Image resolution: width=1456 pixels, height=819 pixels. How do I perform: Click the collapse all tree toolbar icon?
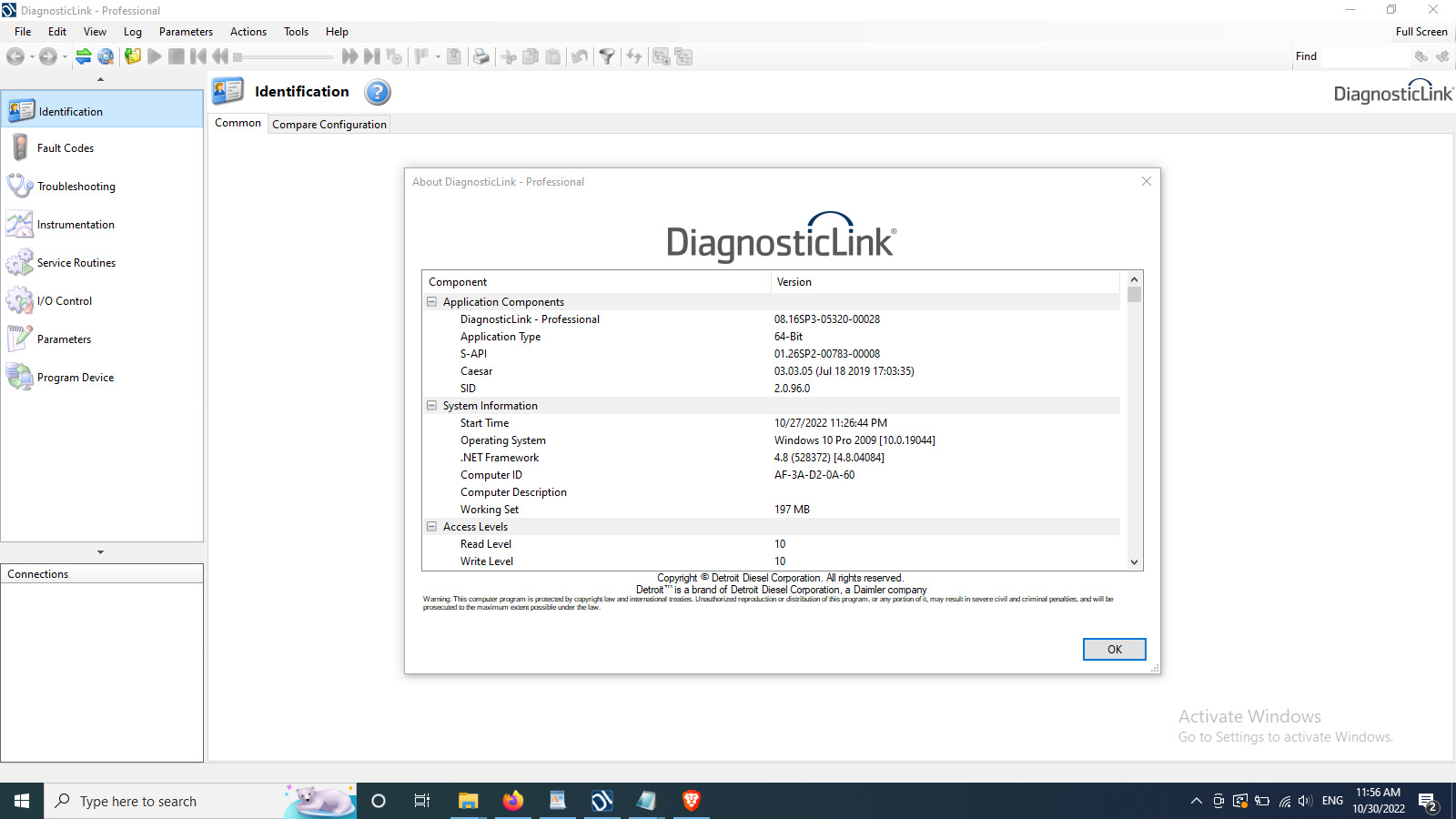click(x=683, y=56)
